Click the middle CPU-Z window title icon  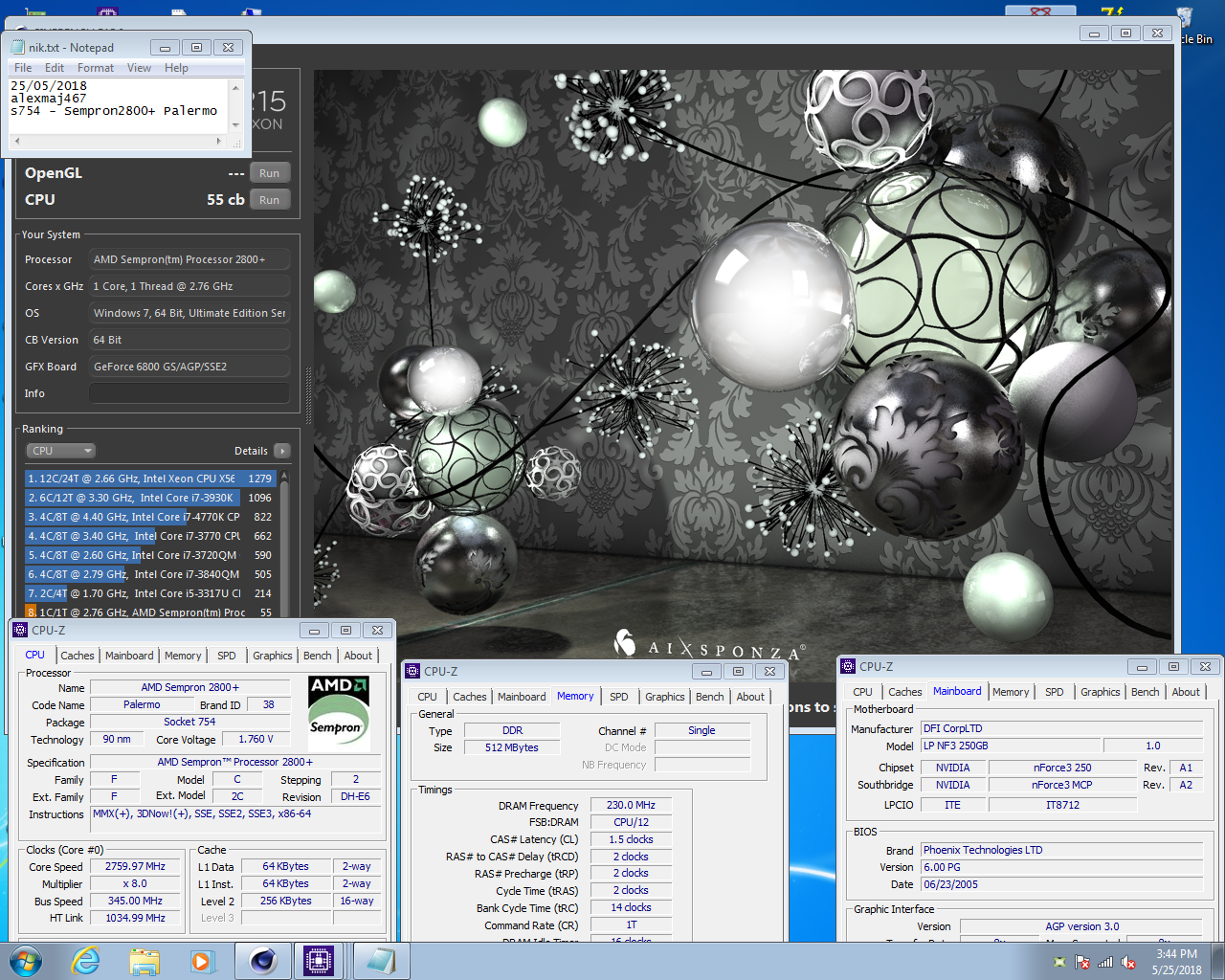pyautogui.click(x=412, y=671)
